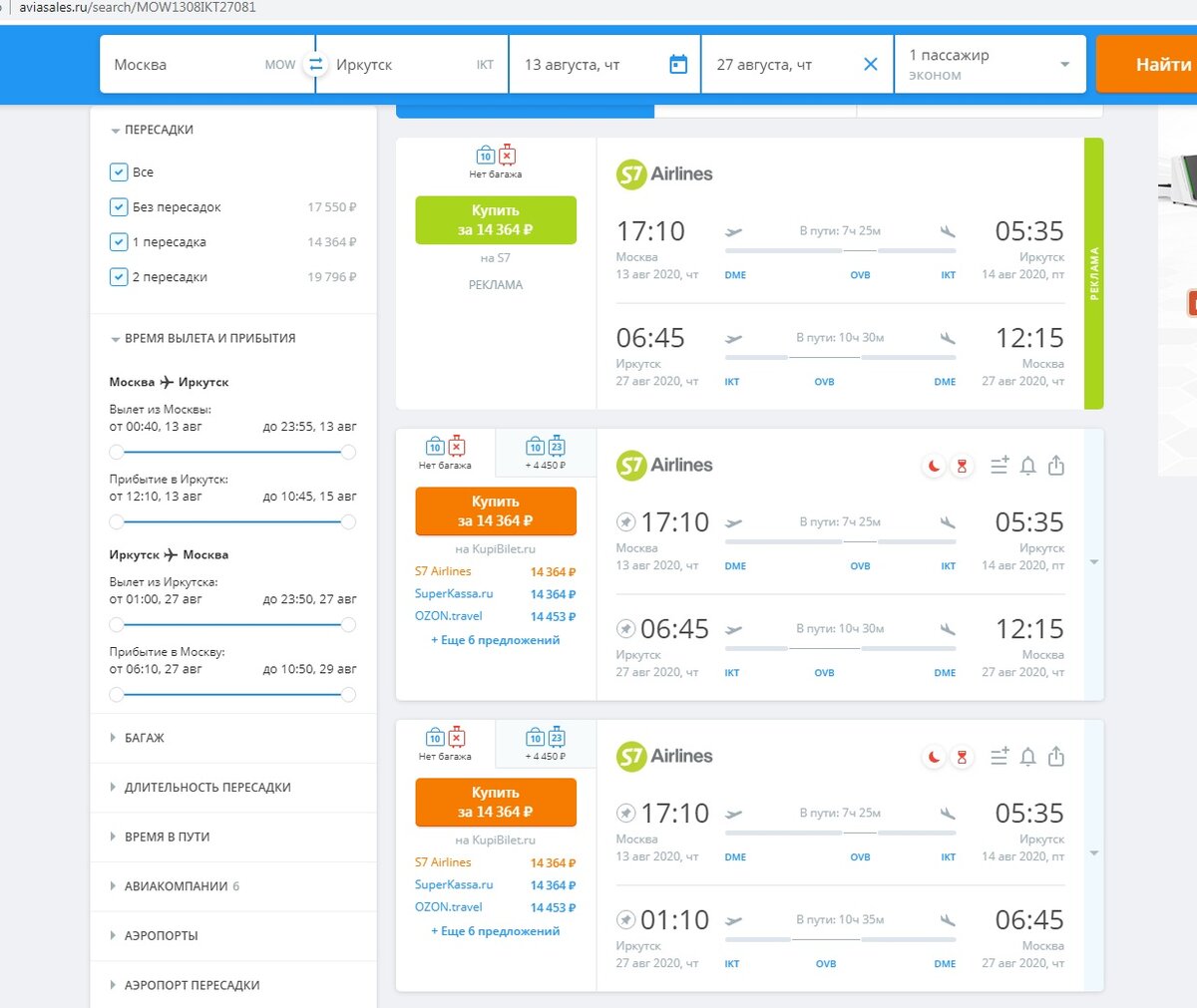Select +4 450 ₽ baggage tab on 01:10 return ticket
This screenshot has width=1197, height=1008.
pyautogui.click(x=546, y=743)
